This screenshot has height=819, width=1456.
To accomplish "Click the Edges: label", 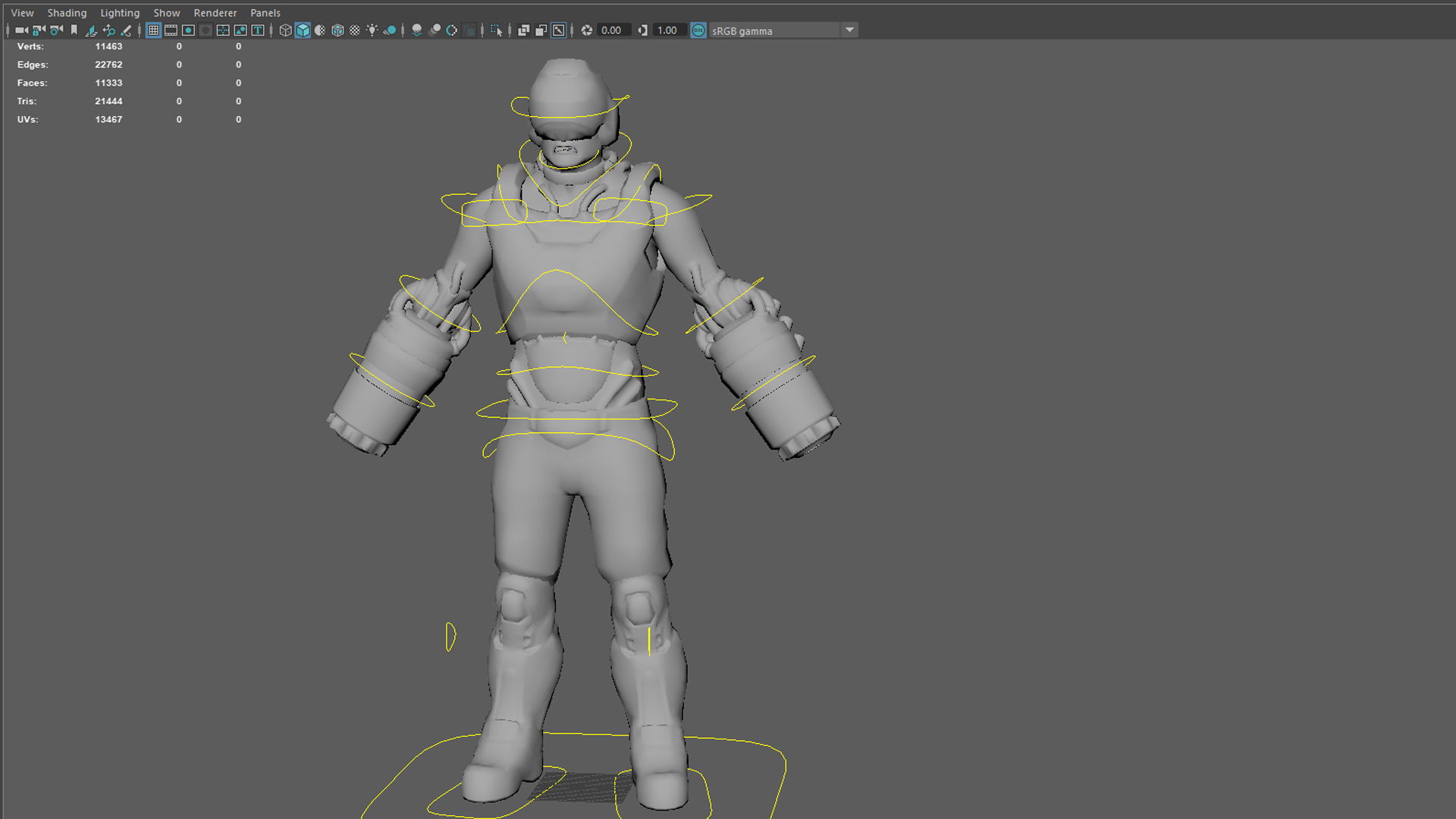I will (33, 64).
